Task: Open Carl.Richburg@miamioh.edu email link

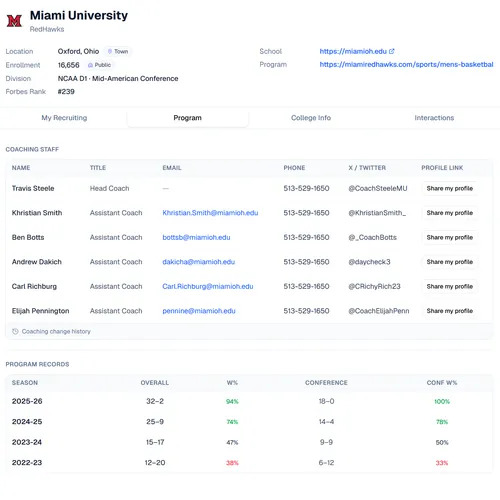Action: 208,286
